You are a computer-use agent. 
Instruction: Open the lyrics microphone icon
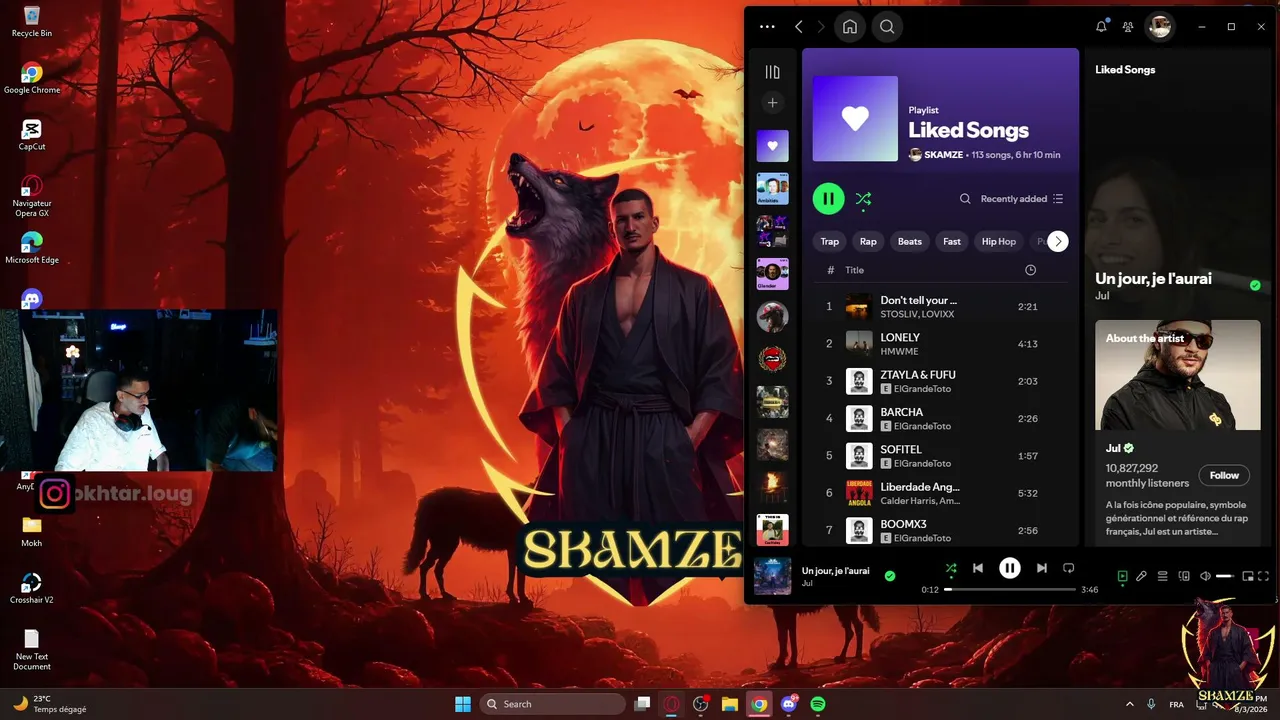pyautogui.click(x=1141, y=576)
